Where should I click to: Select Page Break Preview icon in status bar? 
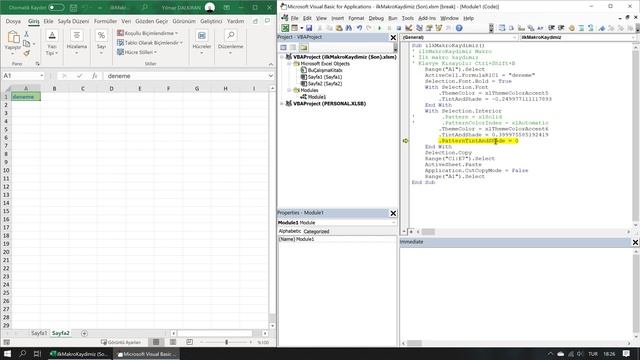click(189, 342)
